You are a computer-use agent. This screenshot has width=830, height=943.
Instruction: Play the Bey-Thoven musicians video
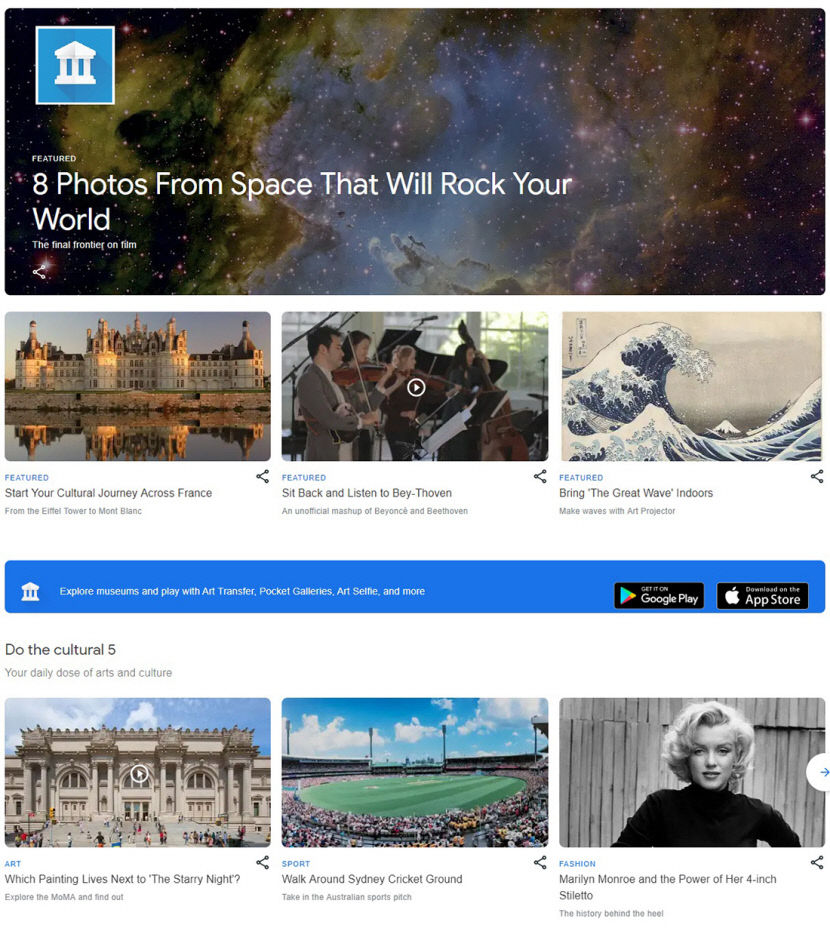pos(416,387)
